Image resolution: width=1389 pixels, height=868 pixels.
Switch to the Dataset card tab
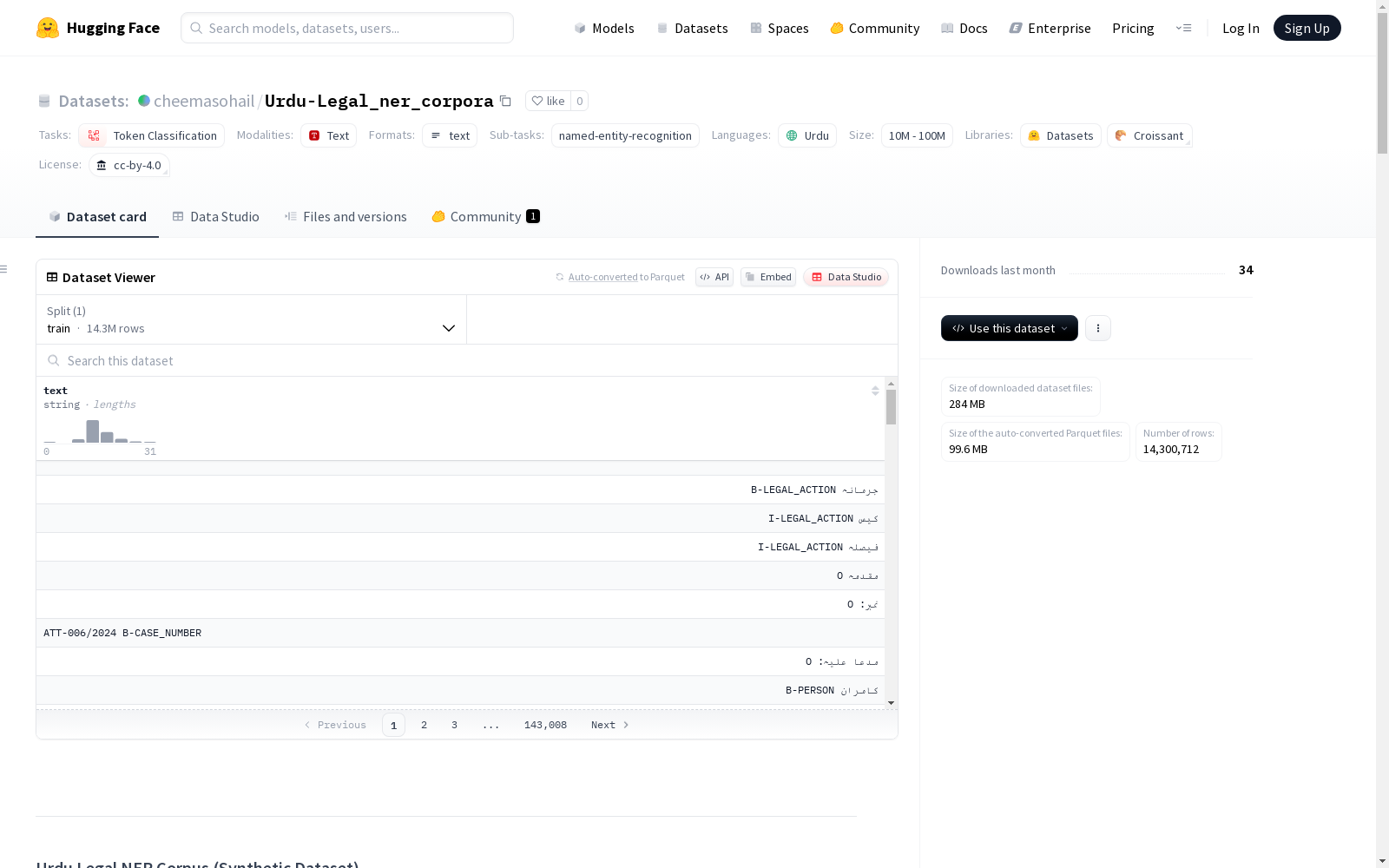click(x=97, y=217)
